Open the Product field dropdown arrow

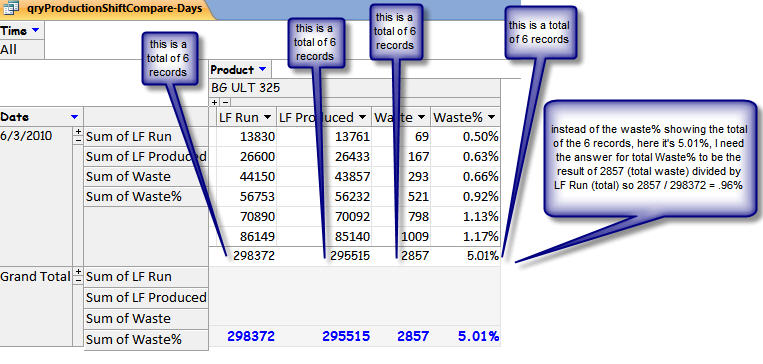point(263,70)
